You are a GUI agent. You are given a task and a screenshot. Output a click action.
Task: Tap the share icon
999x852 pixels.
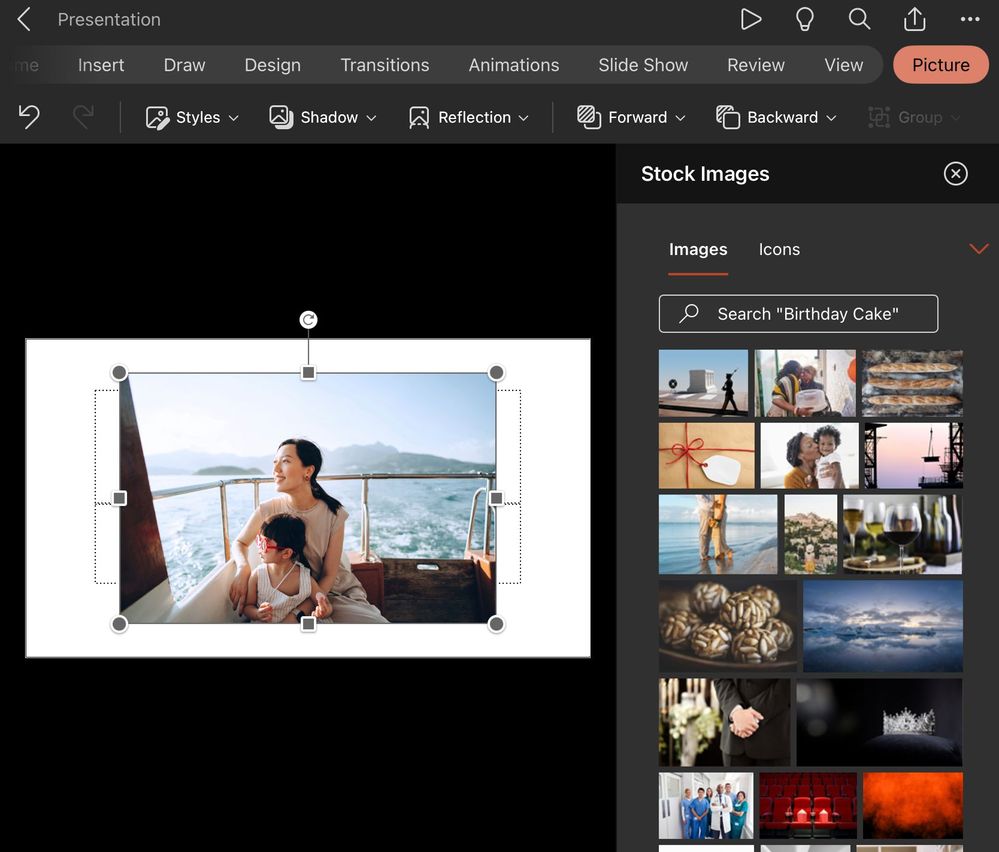[914, 19]
